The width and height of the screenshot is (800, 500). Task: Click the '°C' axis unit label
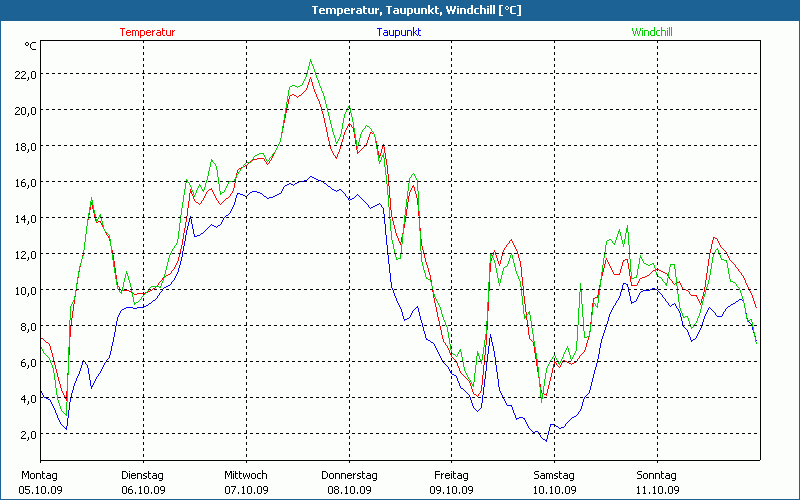(30, 46)
